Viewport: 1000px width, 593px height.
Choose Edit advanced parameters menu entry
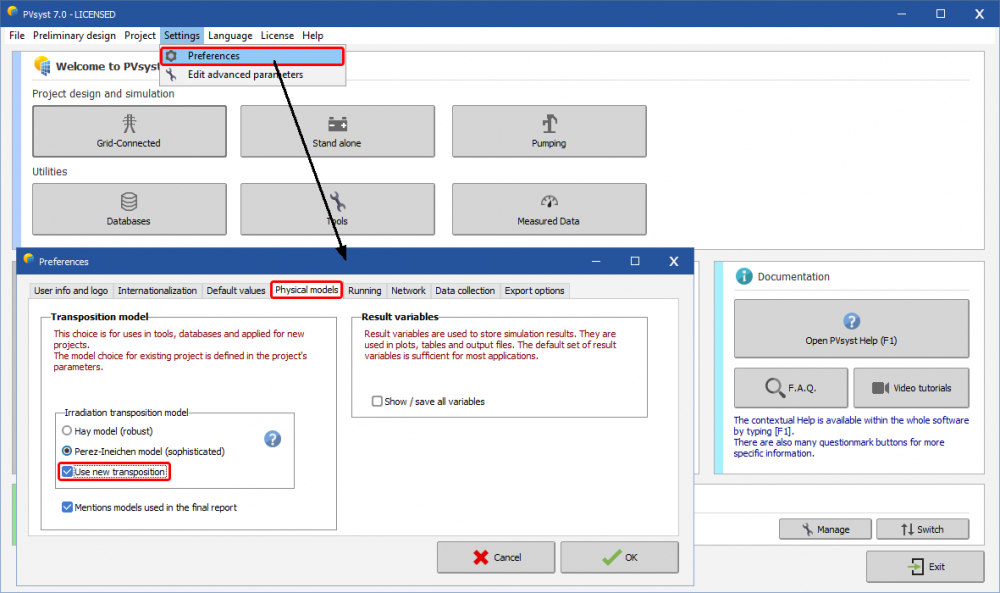coord(244,74)
